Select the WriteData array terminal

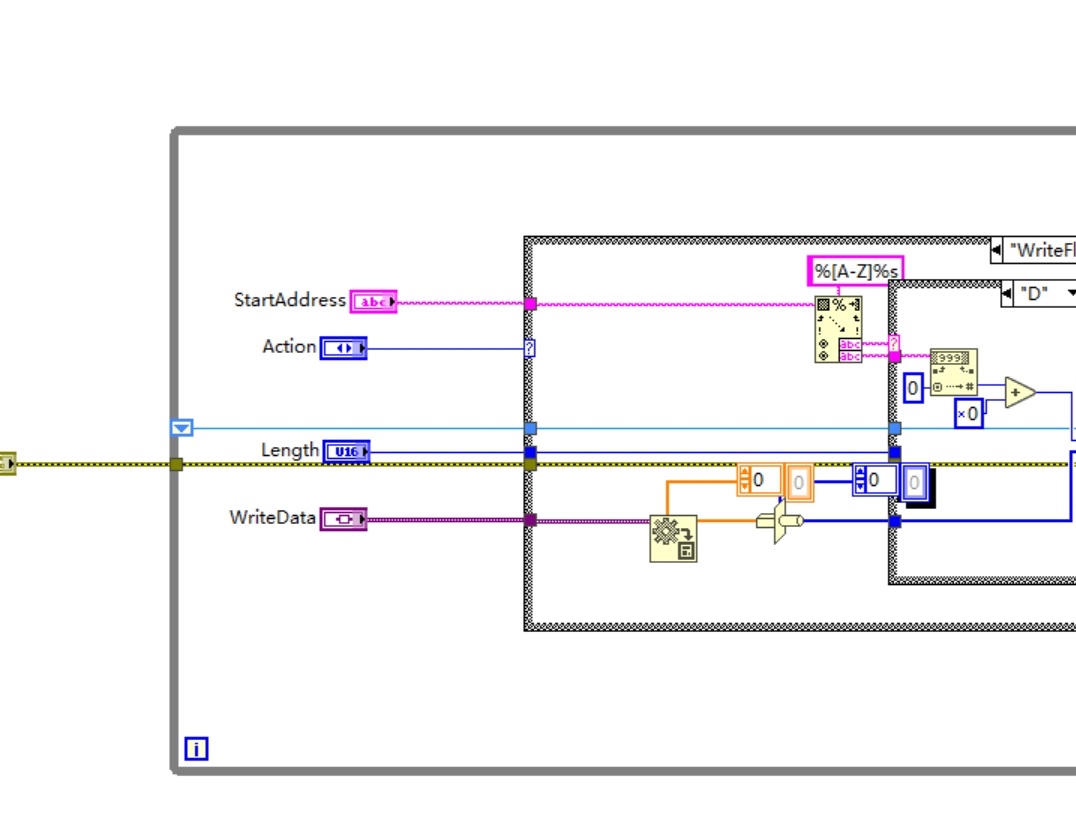pyautogui.click(x=345, y=518)
